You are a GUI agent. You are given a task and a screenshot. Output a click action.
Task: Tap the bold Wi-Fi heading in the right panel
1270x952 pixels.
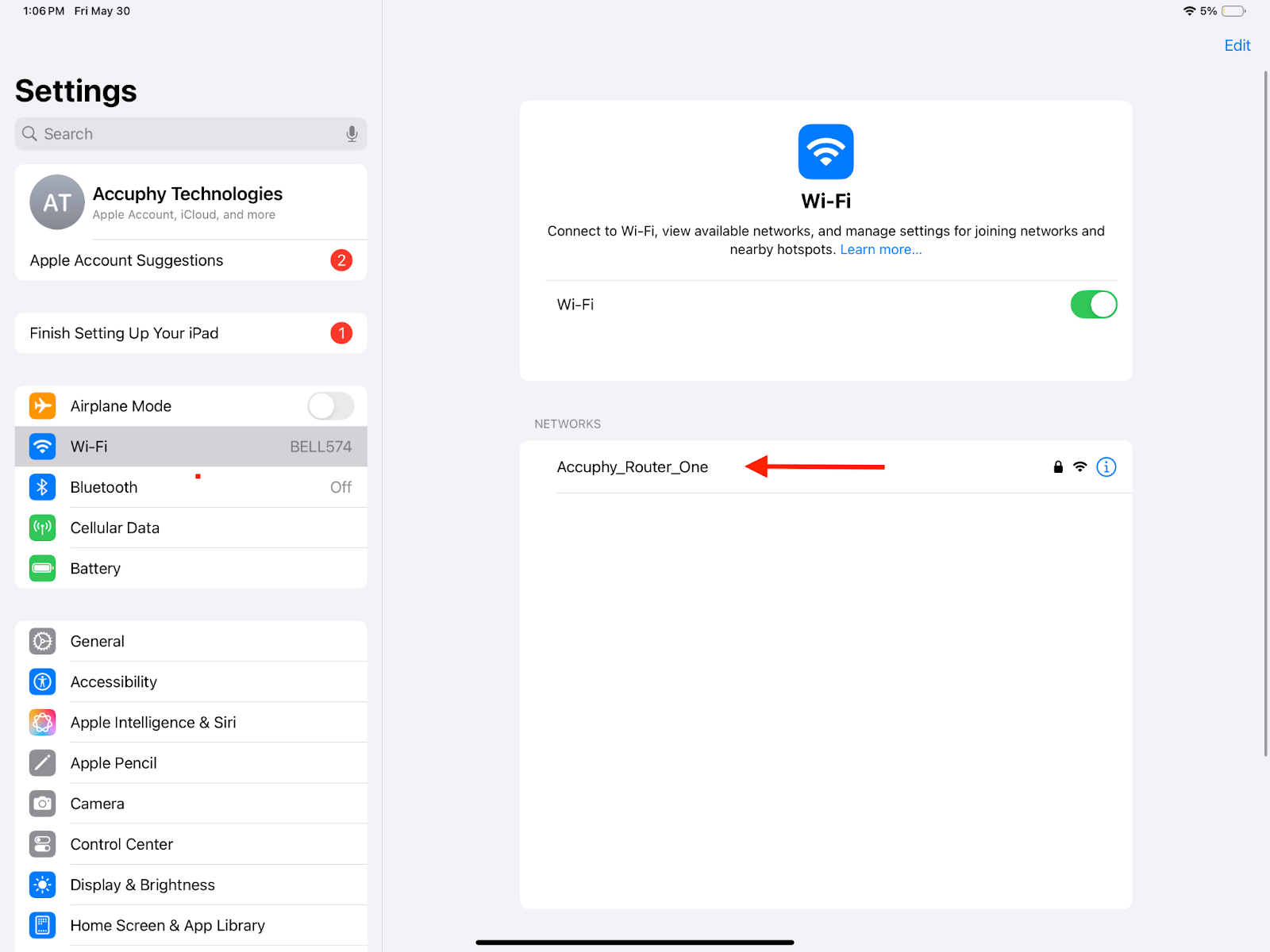point(826,201)
